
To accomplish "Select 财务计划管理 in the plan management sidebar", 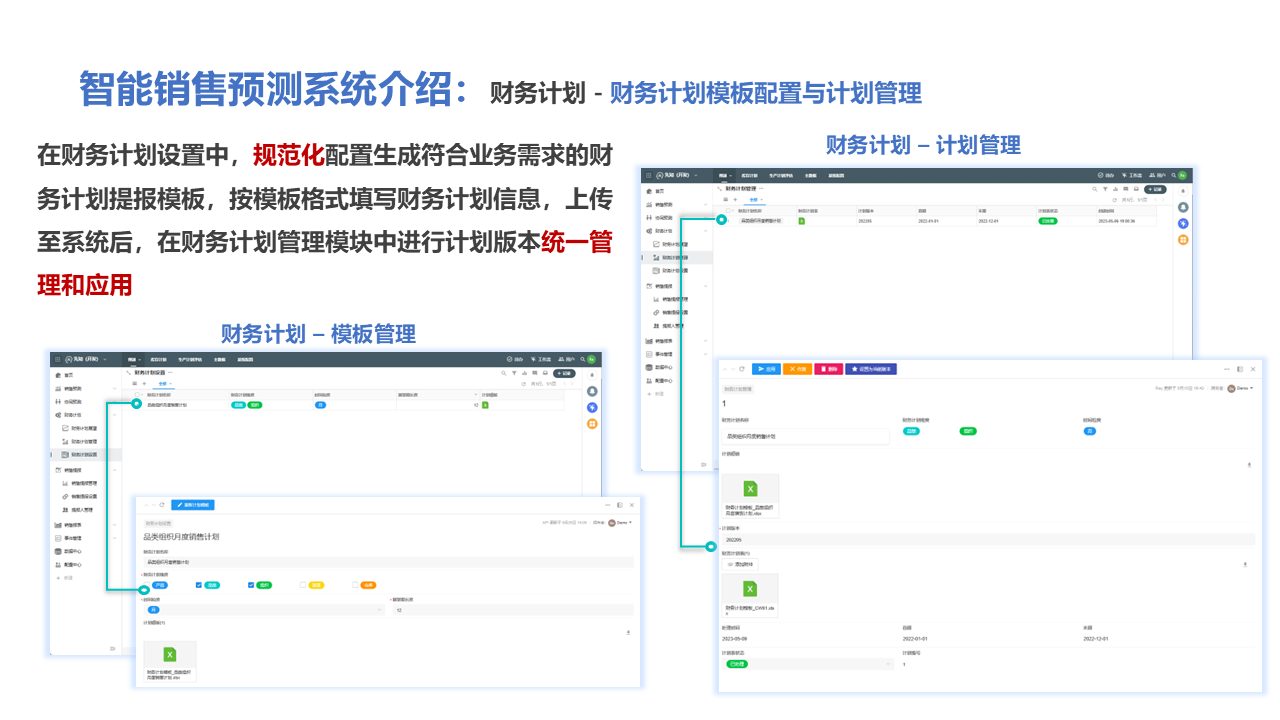I will click(676, 257).
